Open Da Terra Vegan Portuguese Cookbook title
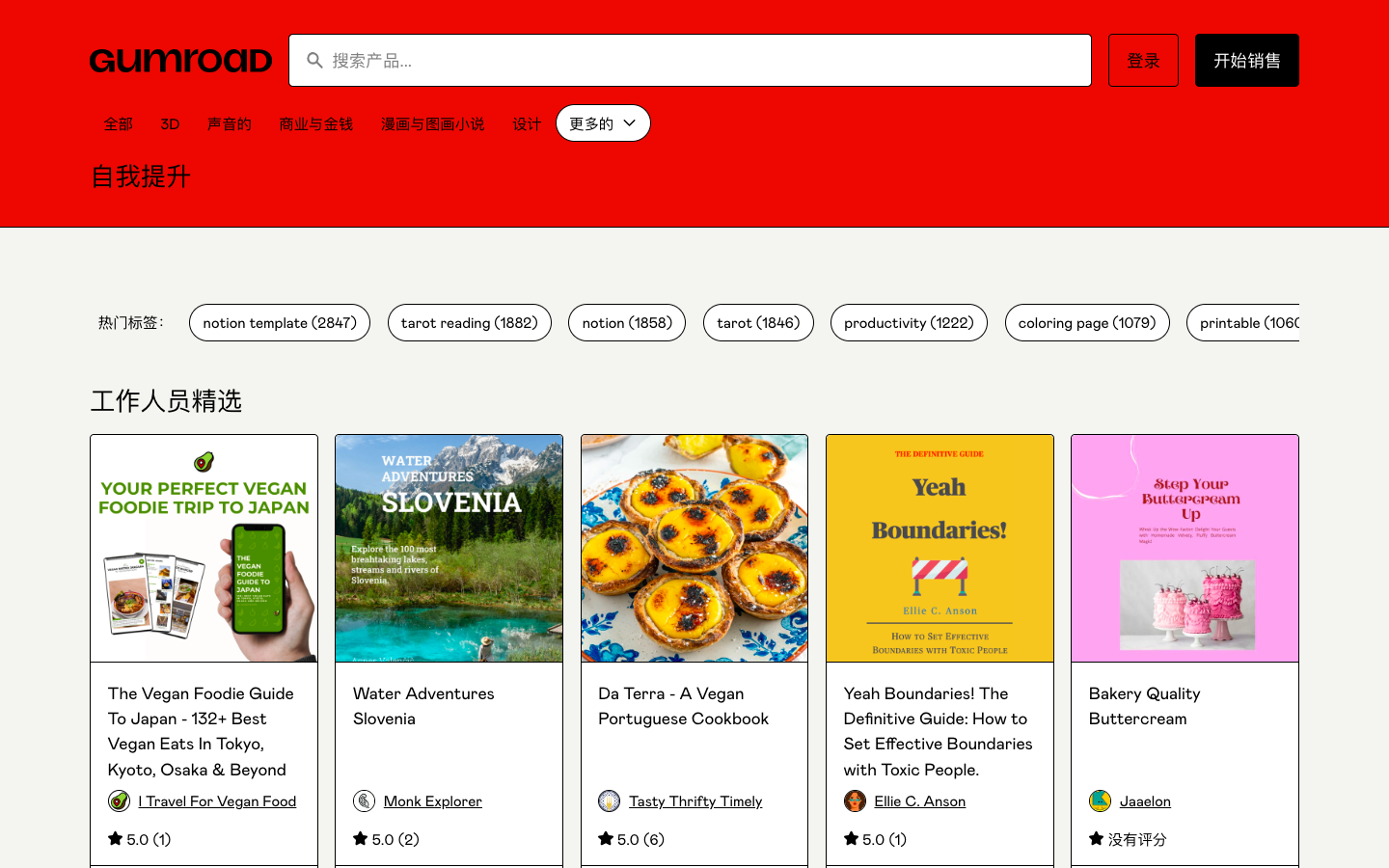Image resolution: width=1389 pixels, height=868 pixels. (683, 706)
